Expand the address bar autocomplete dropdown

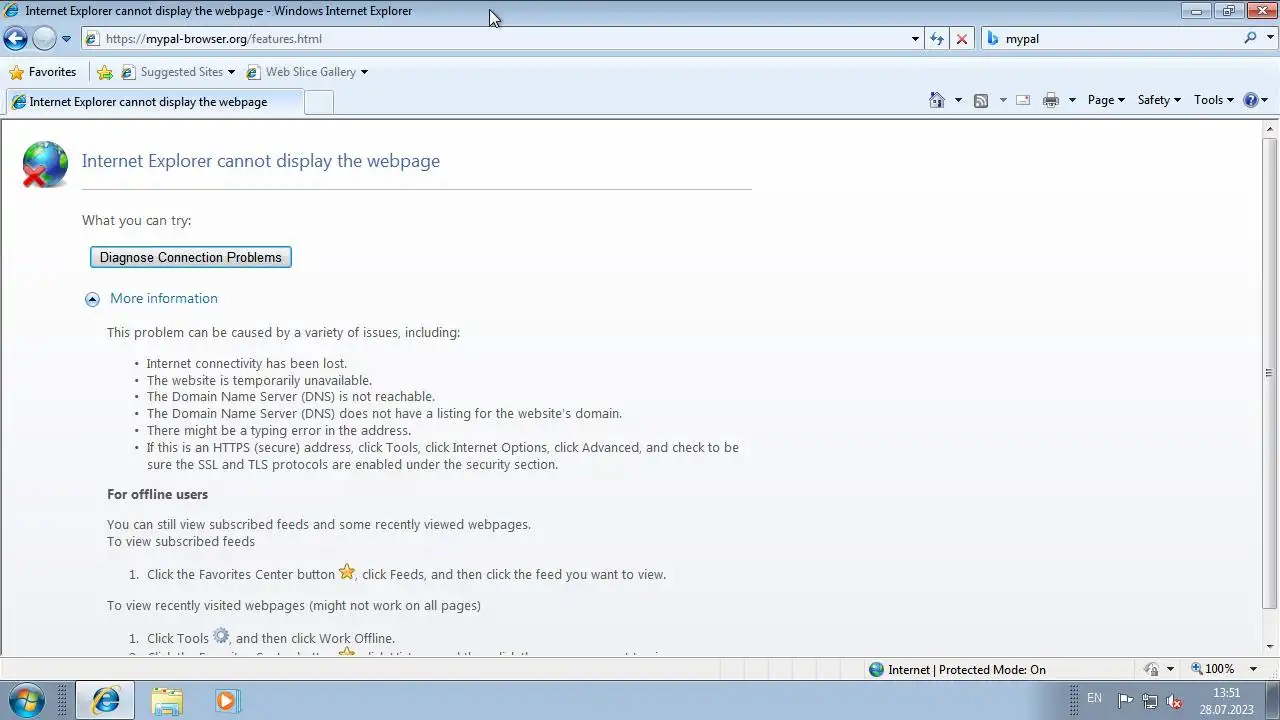915,39
